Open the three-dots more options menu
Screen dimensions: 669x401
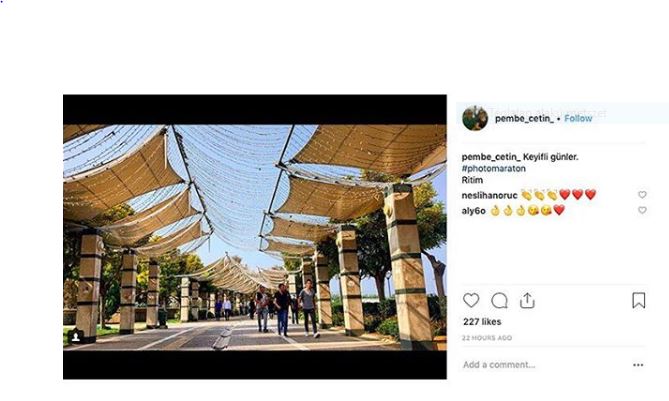pyautogui.click(x=638, y=365)
